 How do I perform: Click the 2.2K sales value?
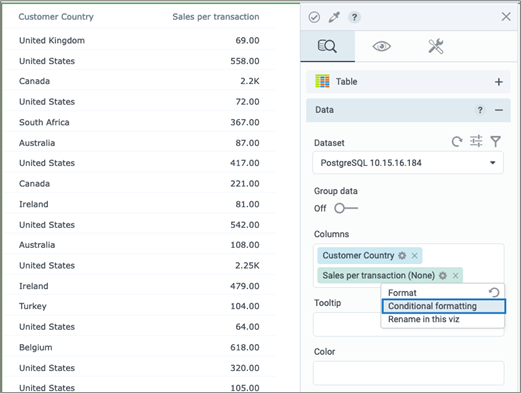250,81
